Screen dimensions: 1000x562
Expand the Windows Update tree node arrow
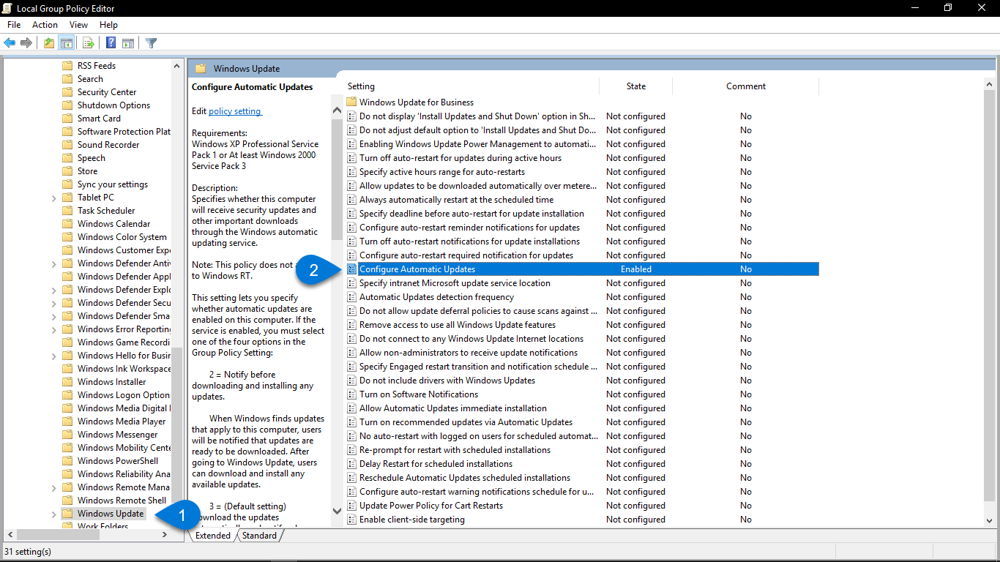coord(54,514)
